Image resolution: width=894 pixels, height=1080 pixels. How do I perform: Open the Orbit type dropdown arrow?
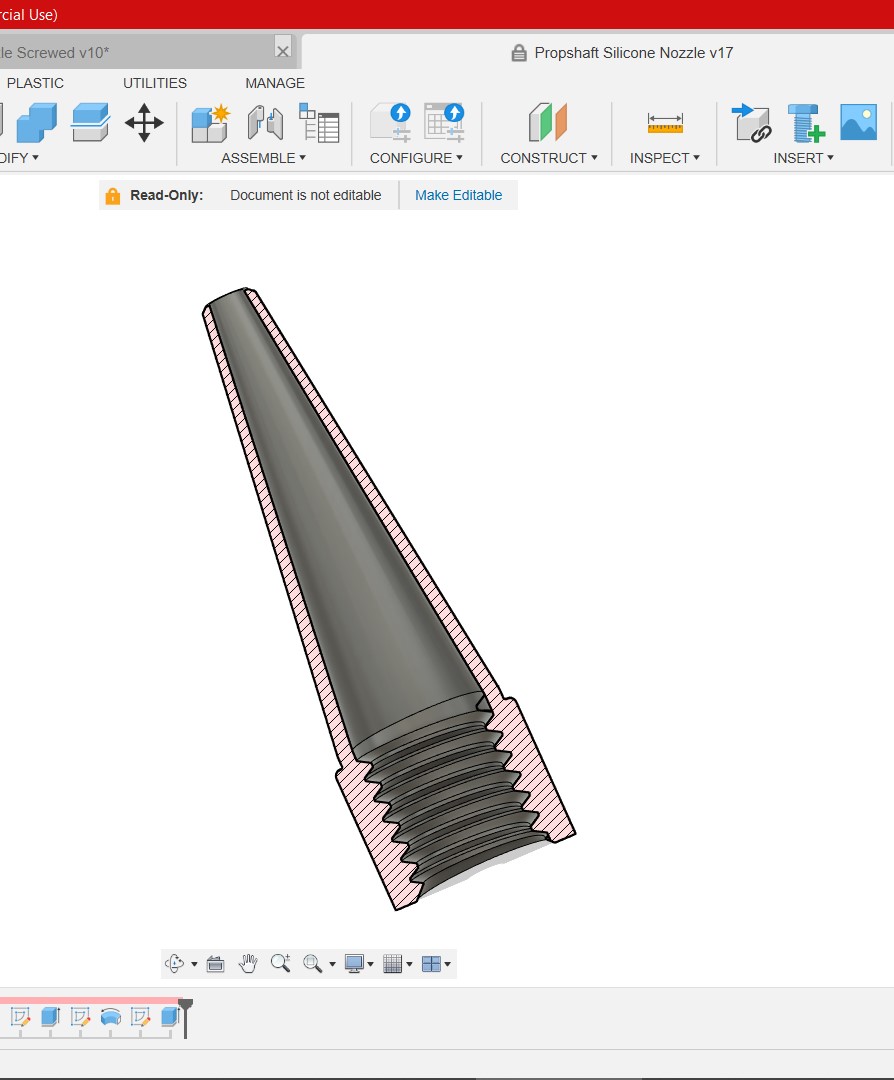point(194,964)
